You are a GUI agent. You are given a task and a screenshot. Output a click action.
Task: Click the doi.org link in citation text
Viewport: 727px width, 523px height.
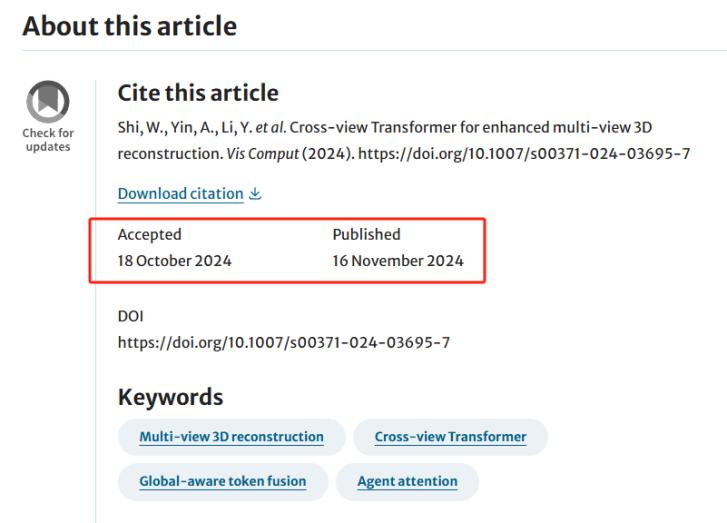[x=524, y=153]
